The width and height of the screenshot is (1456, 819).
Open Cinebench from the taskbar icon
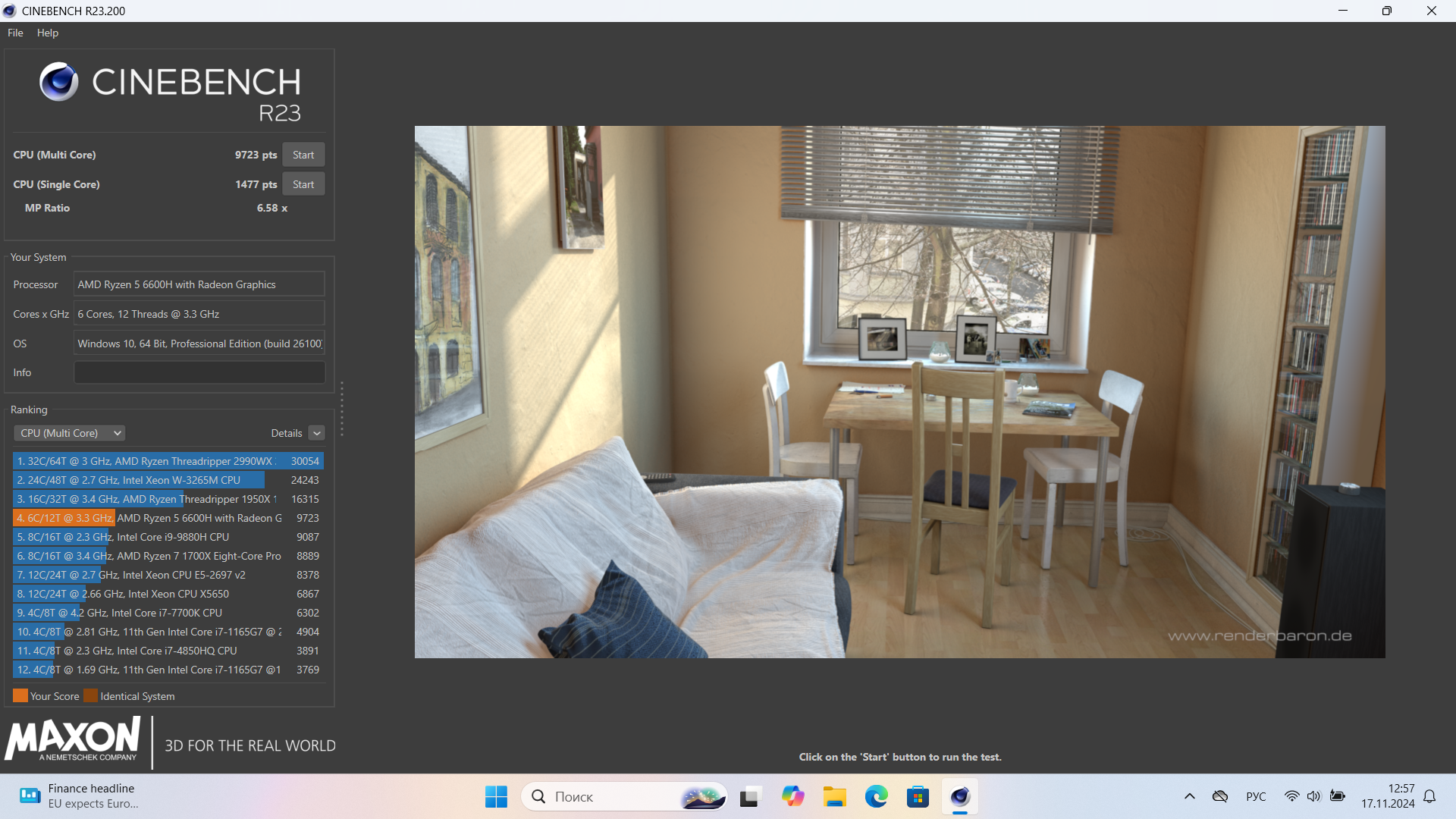(960, 796)
